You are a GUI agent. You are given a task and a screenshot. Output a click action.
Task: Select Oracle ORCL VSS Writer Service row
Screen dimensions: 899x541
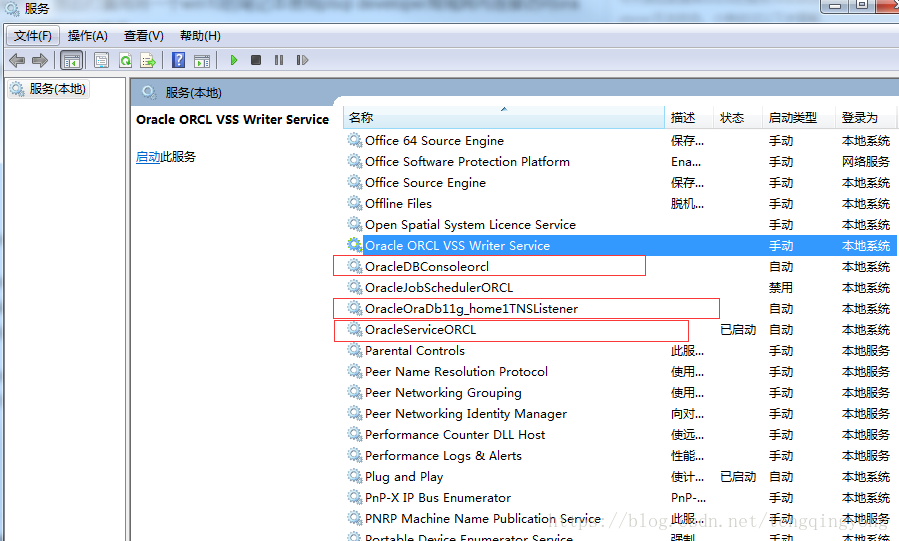point(620,246)
